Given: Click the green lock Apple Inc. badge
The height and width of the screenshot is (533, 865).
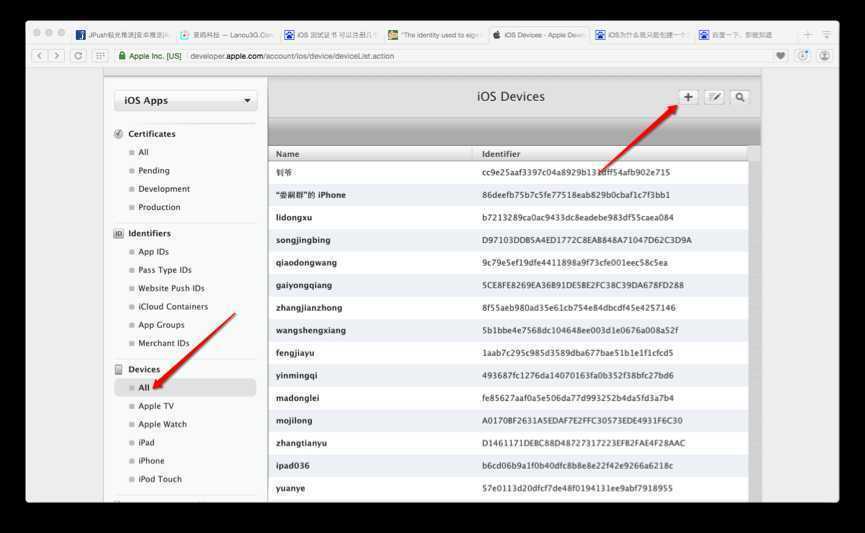Looking at the screenshot, I should tap(150, 56).
